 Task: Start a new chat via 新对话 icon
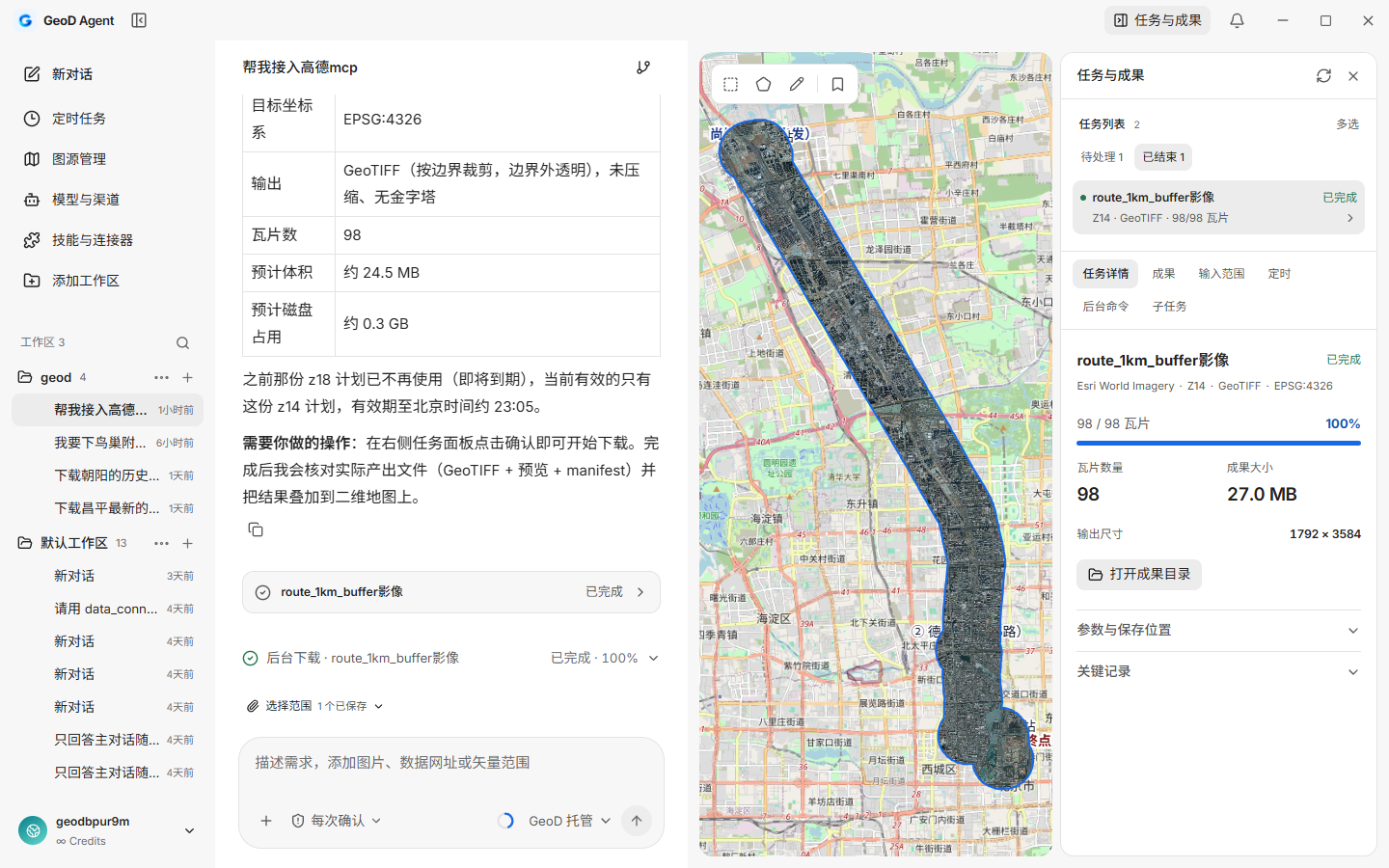click(x=32, y=74)
